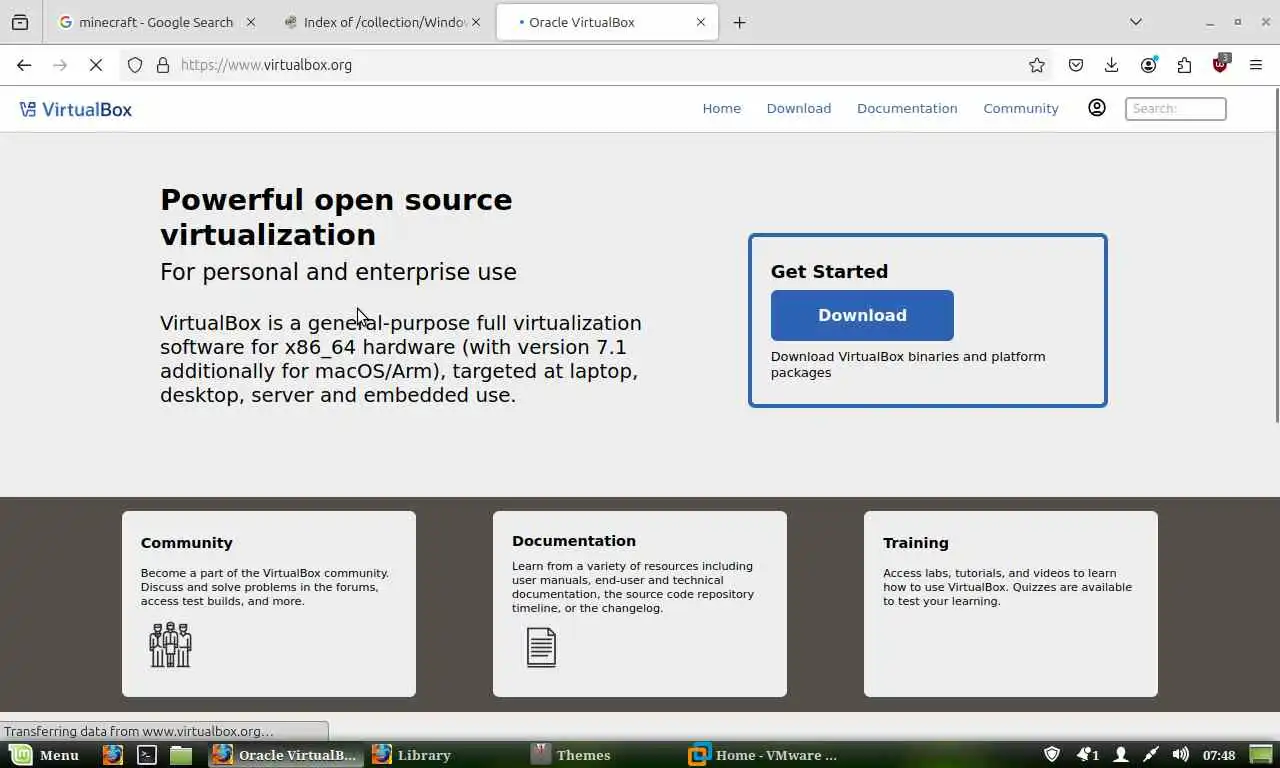Close the minecraft Google Search tab

[x=250, y=22]
